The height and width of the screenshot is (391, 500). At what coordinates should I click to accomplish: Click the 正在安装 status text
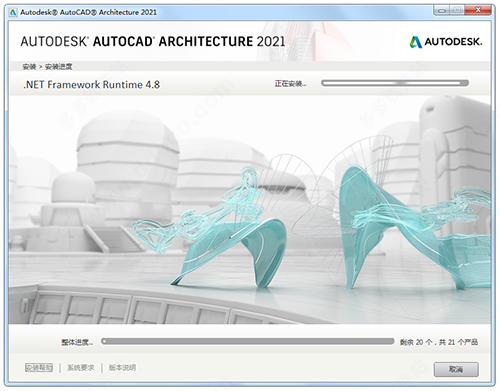pos(290,84)
